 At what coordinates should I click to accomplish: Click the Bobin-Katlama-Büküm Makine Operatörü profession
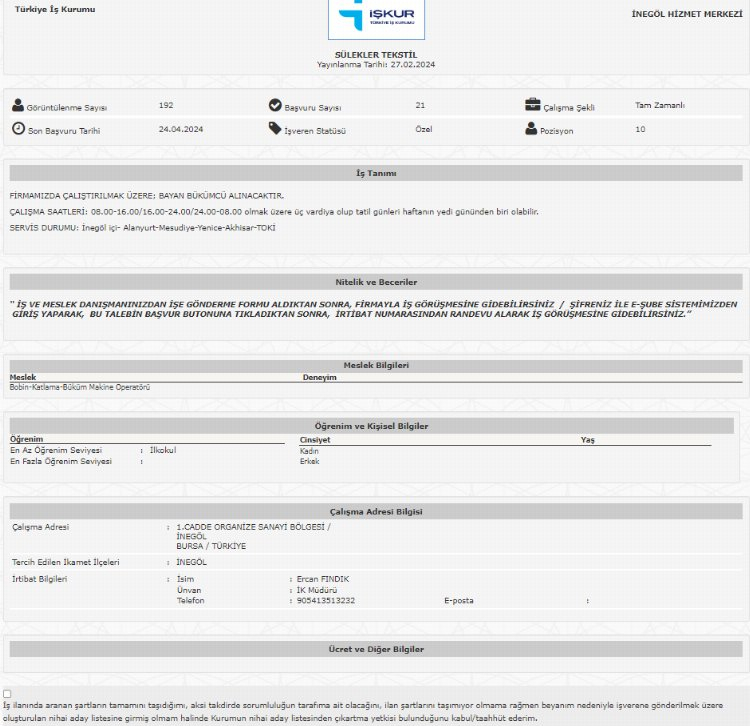(80, 387)
